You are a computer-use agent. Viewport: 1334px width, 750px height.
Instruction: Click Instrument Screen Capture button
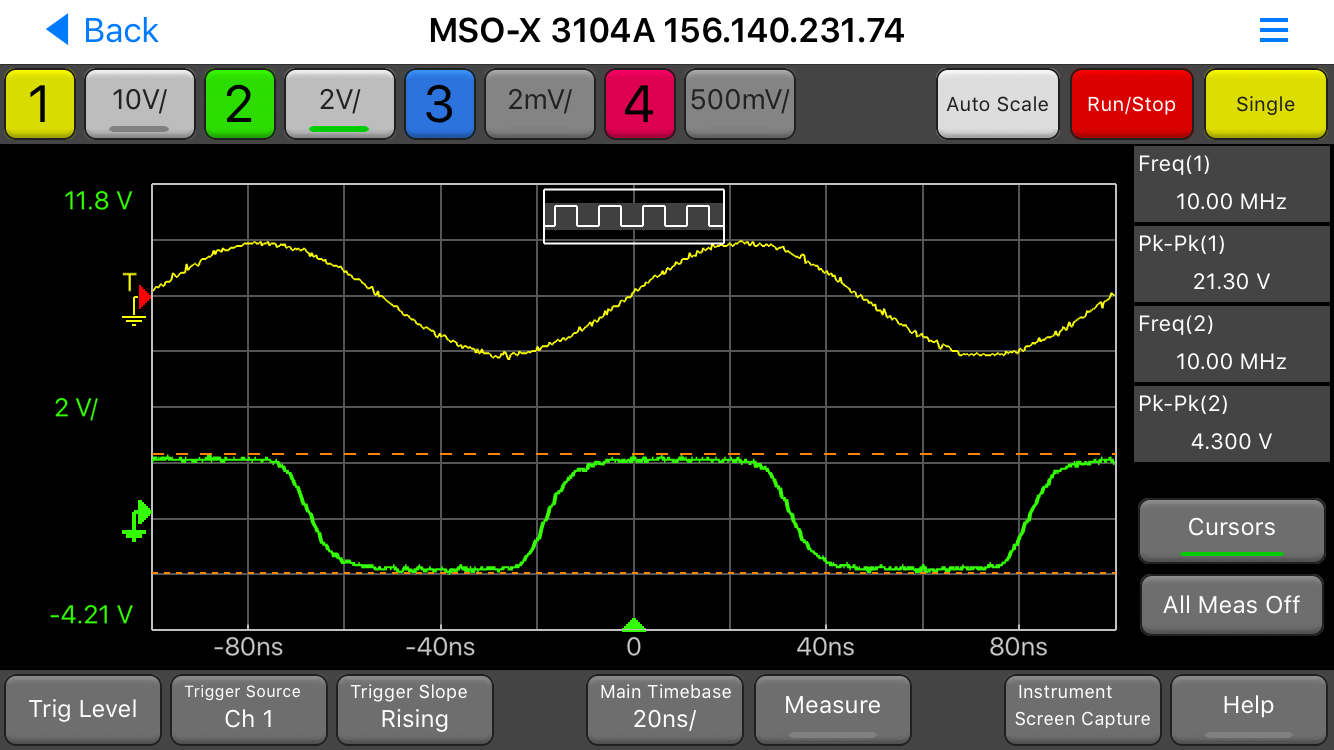1082,709
